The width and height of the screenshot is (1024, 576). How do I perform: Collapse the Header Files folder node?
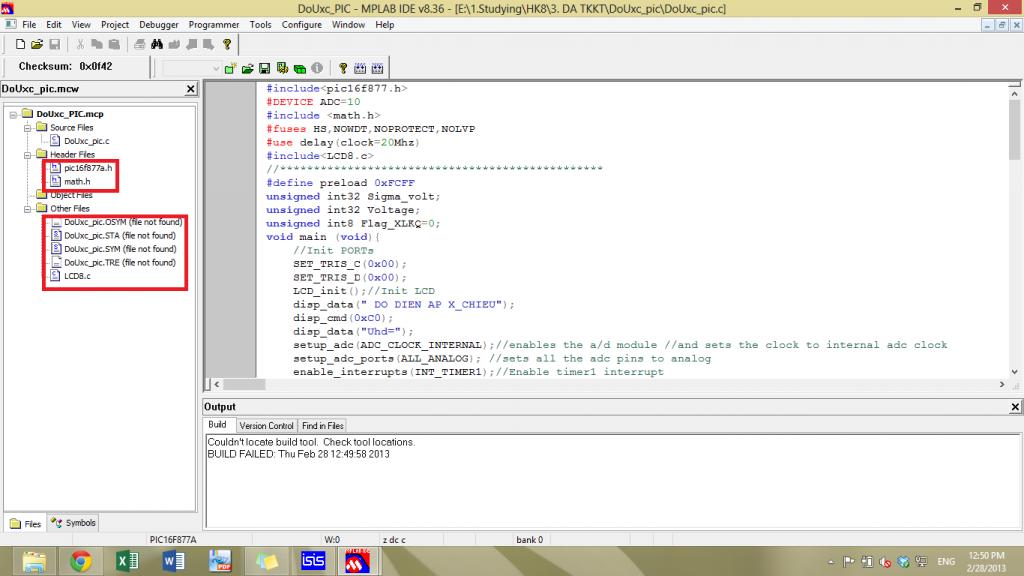click(28, 155)
